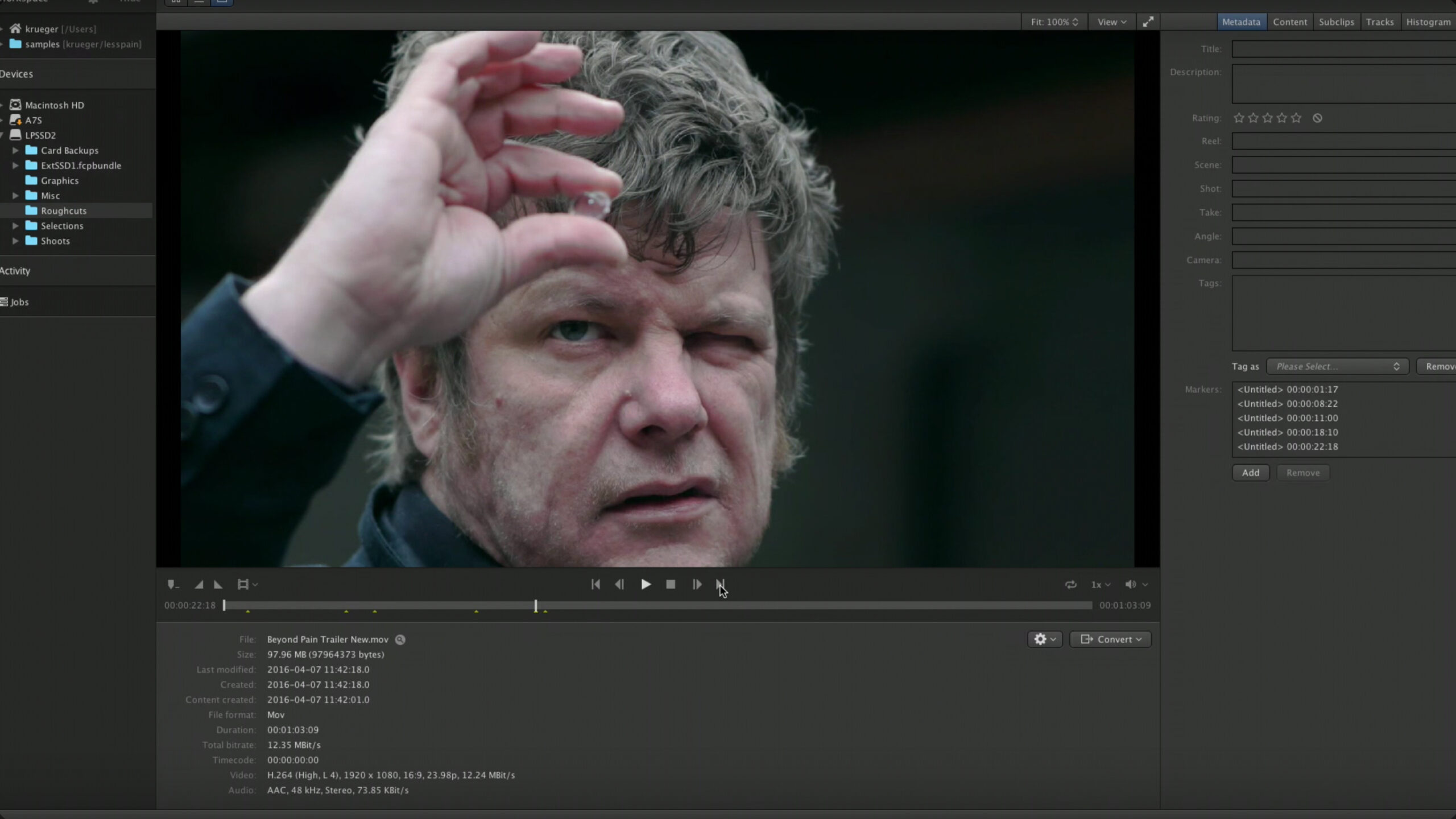The height and width of the screenshot is (819, 1456).
Task: Select the A7S device
Action: click(x=34, y=120)
